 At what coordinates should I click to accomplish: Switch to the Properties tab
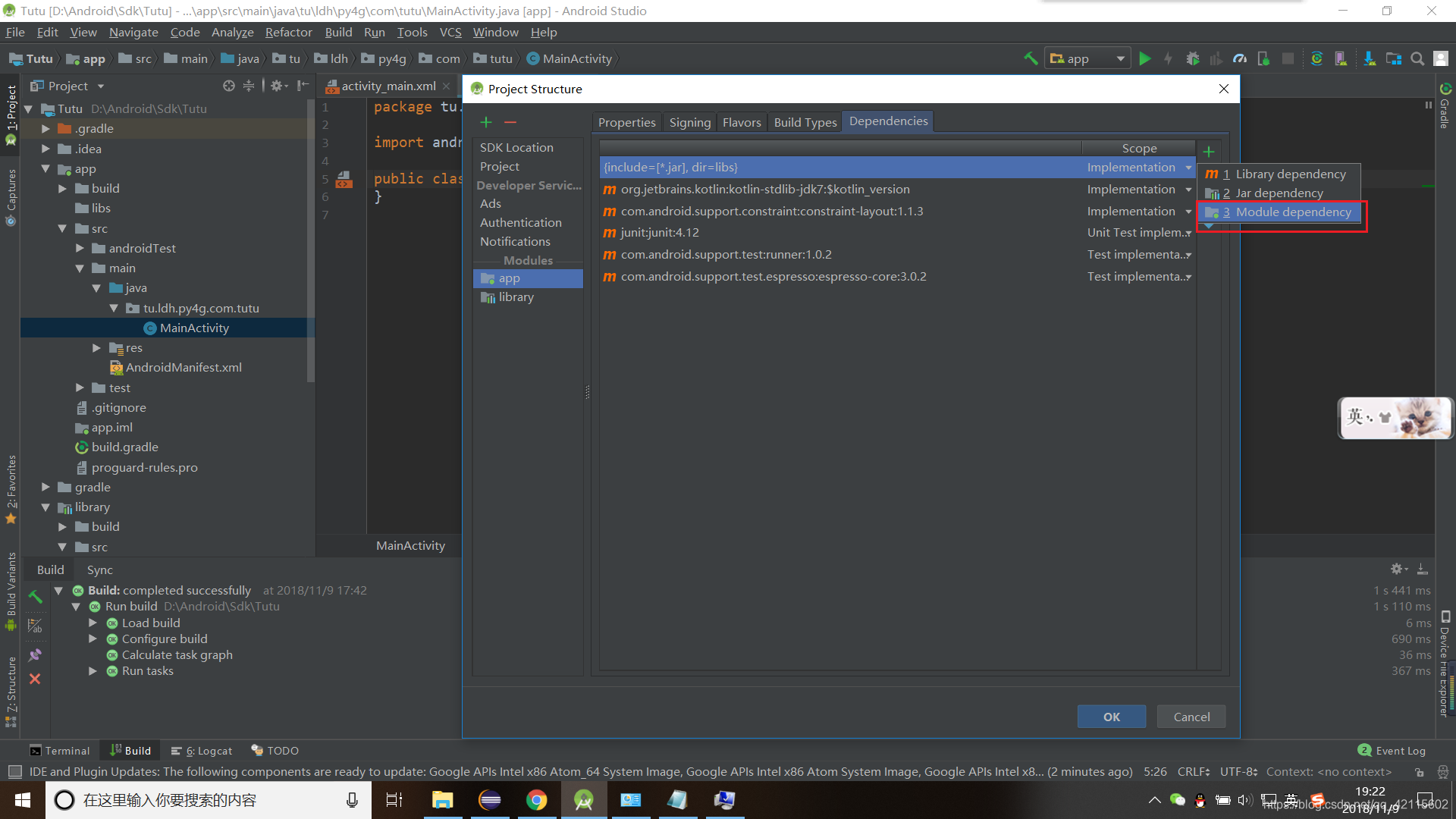(x=626, y=122)
